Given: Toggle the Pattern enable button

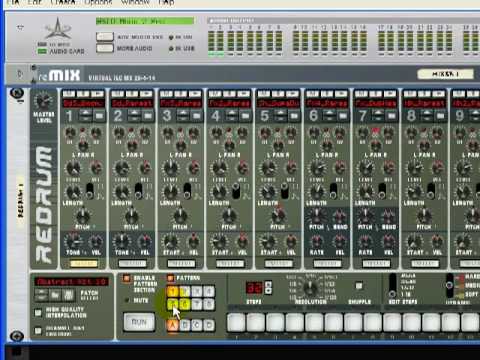Looking at the screenshot, I should tap(170, 278).
